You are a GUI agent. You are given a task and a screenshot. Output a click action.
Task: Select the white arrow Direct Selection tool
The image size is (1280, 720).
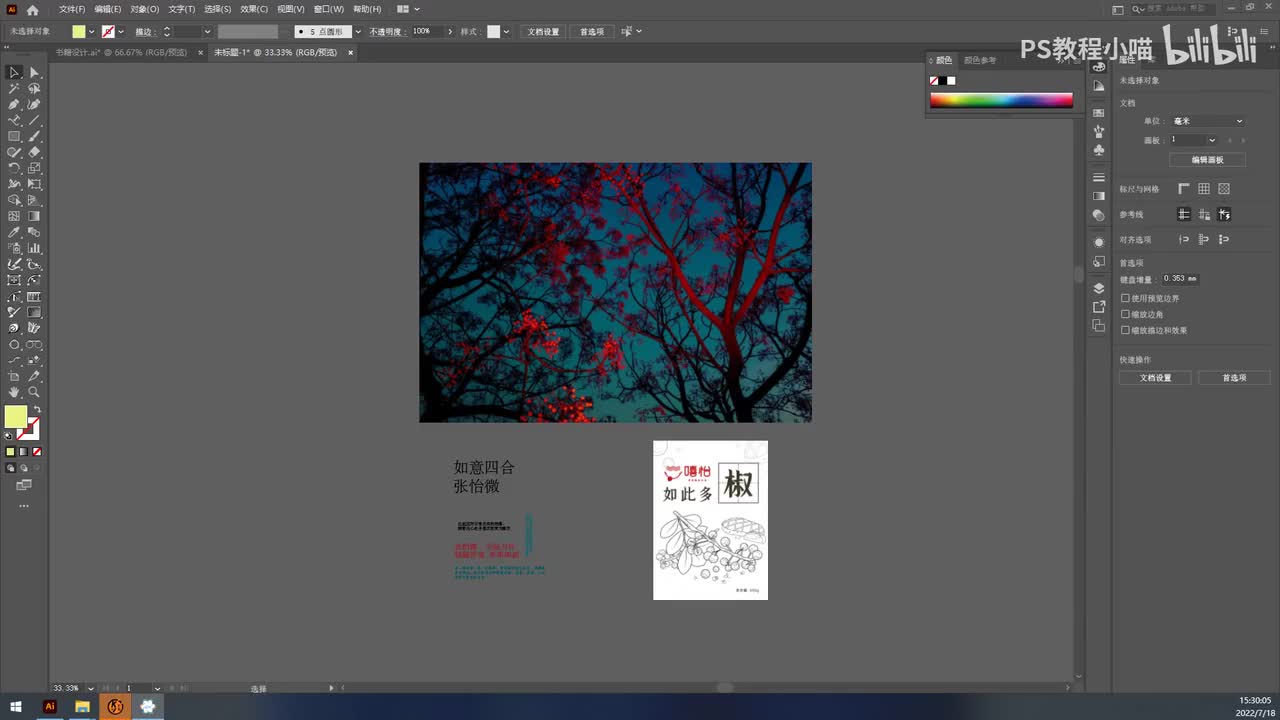pos(34,72)
